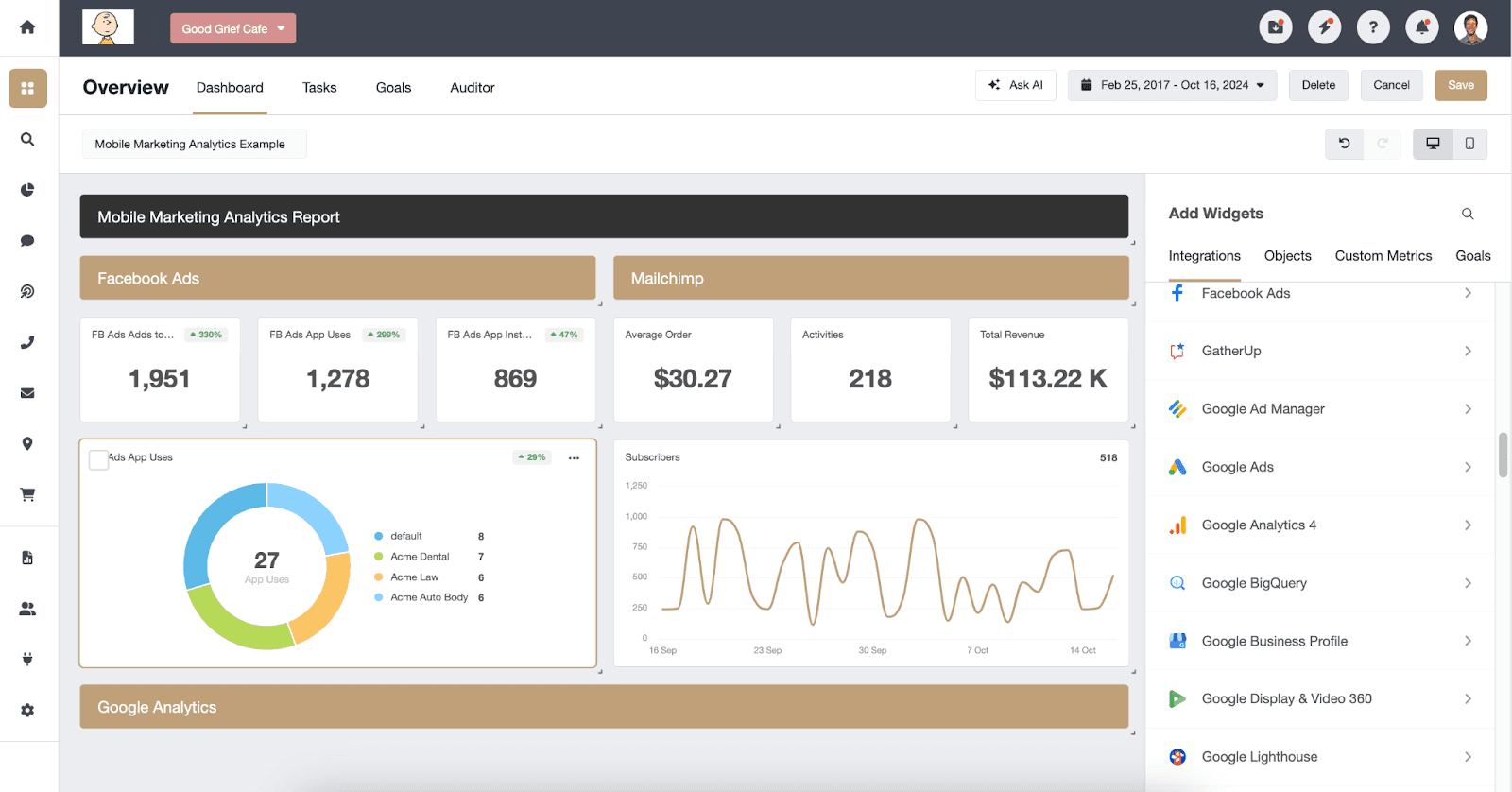
Task: Click the Mobile Marketing Analytics Report title bar
Action: (604, 216)
